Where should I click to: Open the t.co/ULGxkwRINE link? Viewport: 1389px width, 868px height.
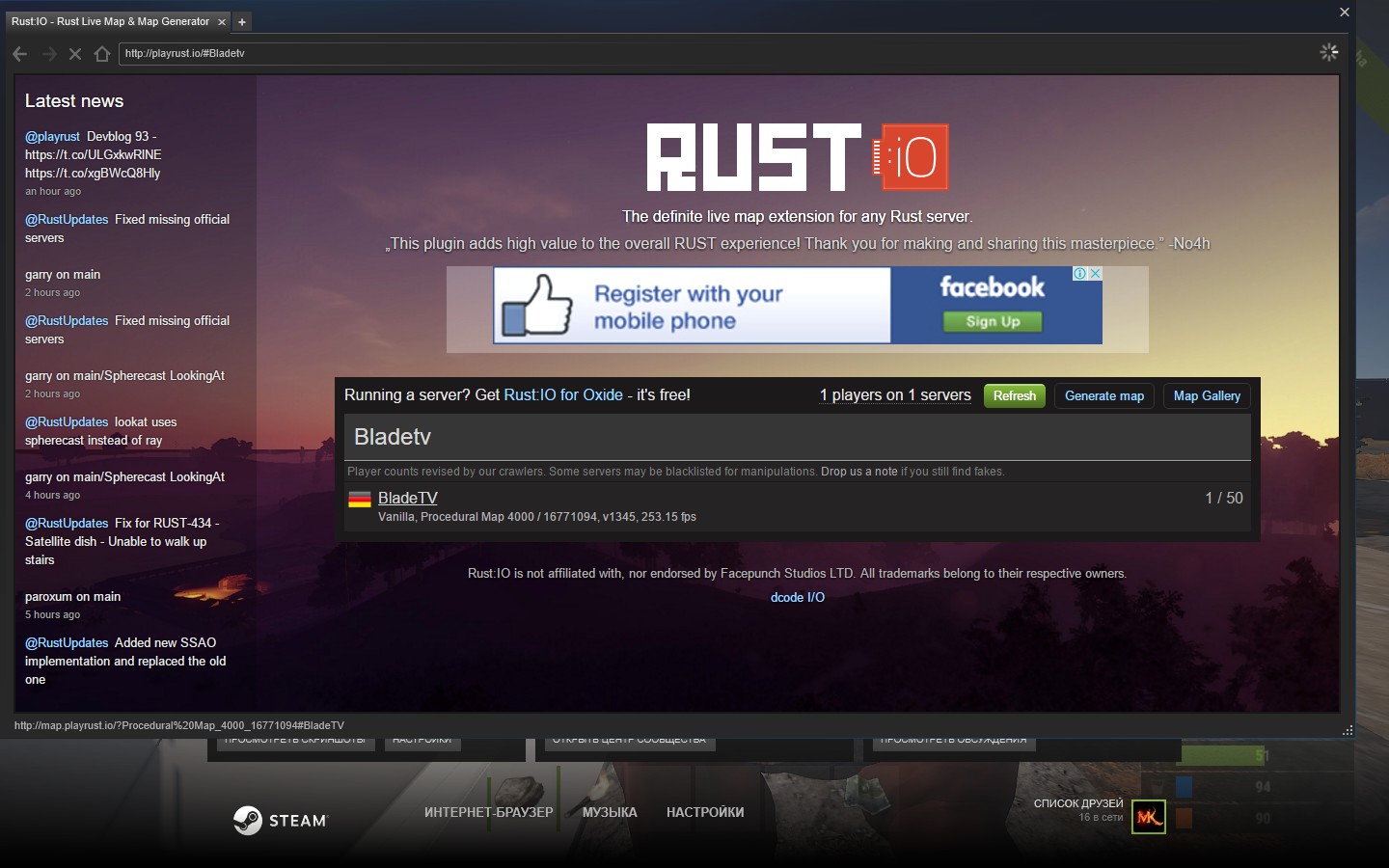[94, 154]
